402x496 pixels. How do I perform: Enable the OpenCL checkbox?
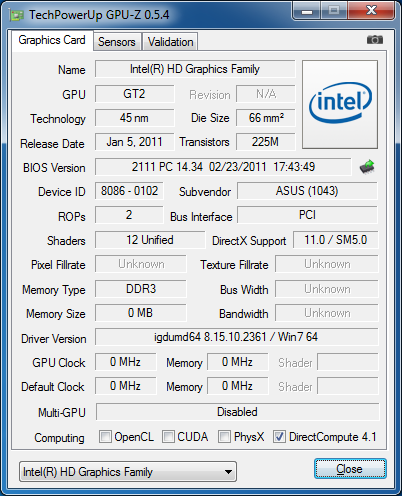(x=105, y=436)
